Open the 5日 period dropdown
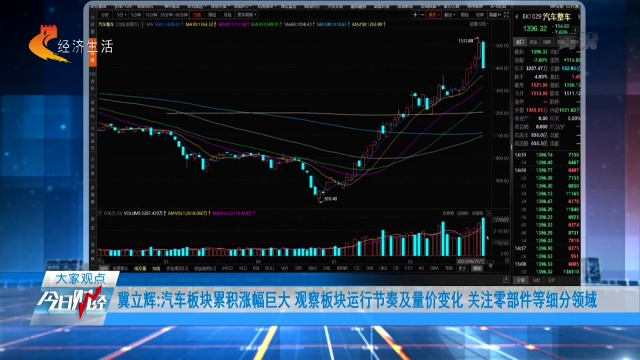The width and height of the screenshot is (640, 360). coord(121,15)
